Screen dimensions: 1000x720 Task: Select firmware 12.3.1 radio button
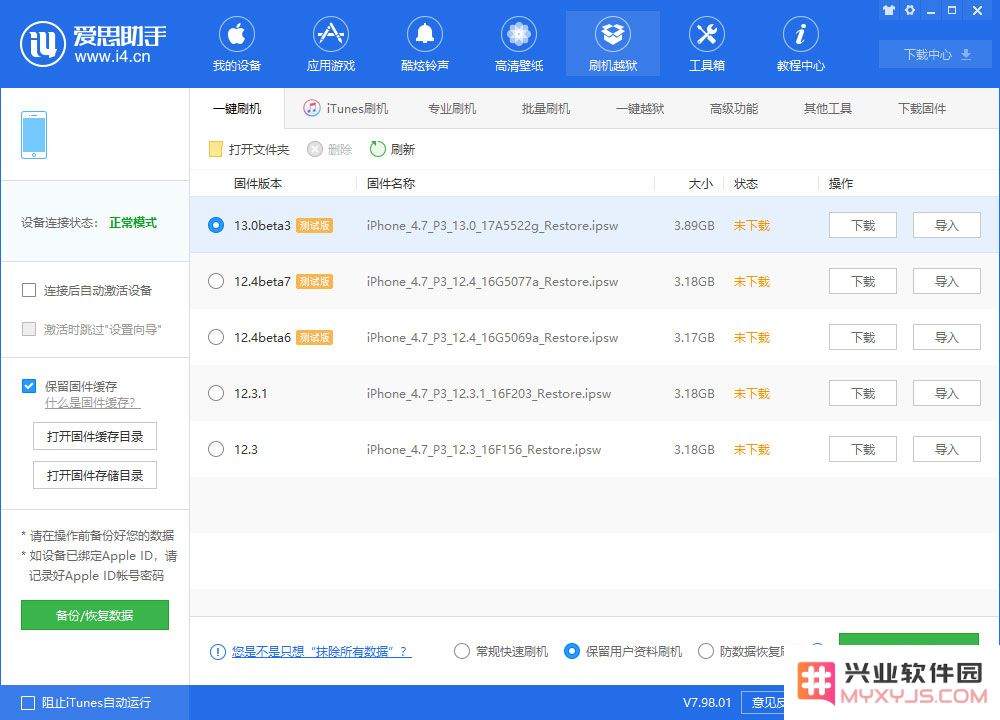click(x=216, y=393)
